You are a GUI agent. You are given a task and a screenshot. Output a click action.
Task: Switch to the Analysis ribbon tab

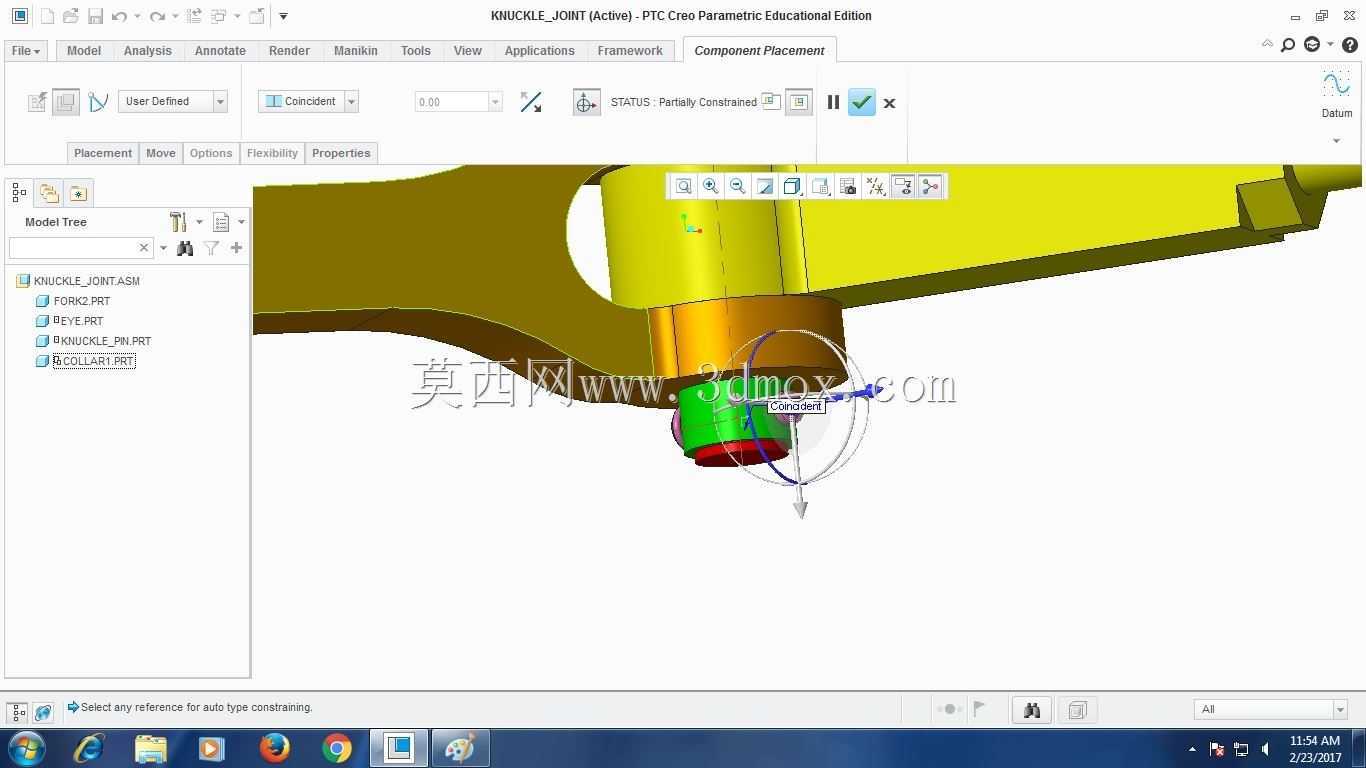[x=148, y=51]
